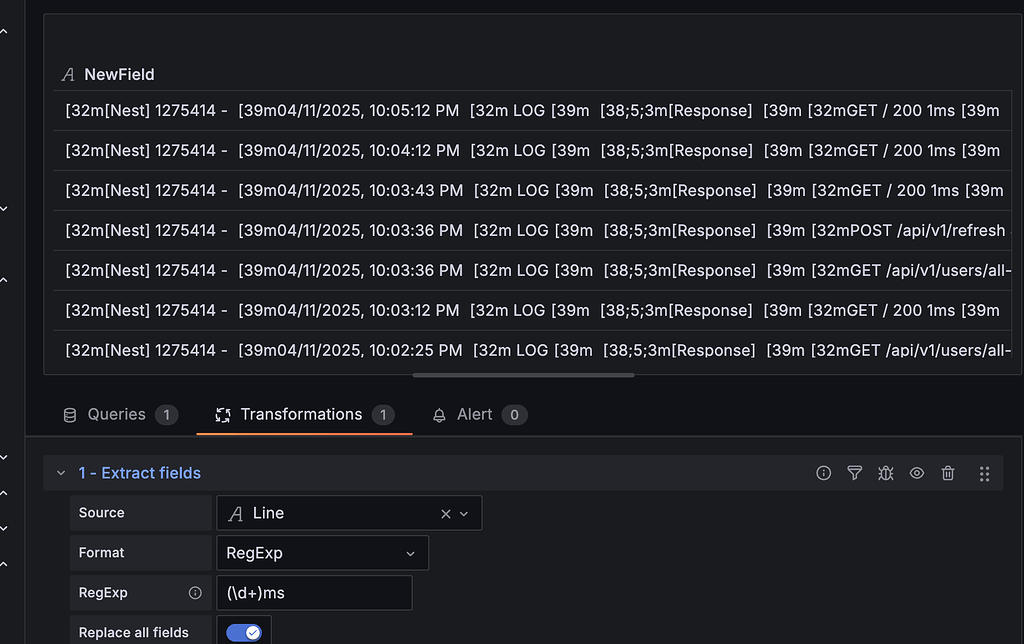The width and height of the screenshot is (1024, 644).
Task: Click the drag handle on Extract fields row
Action: (985, 473)
